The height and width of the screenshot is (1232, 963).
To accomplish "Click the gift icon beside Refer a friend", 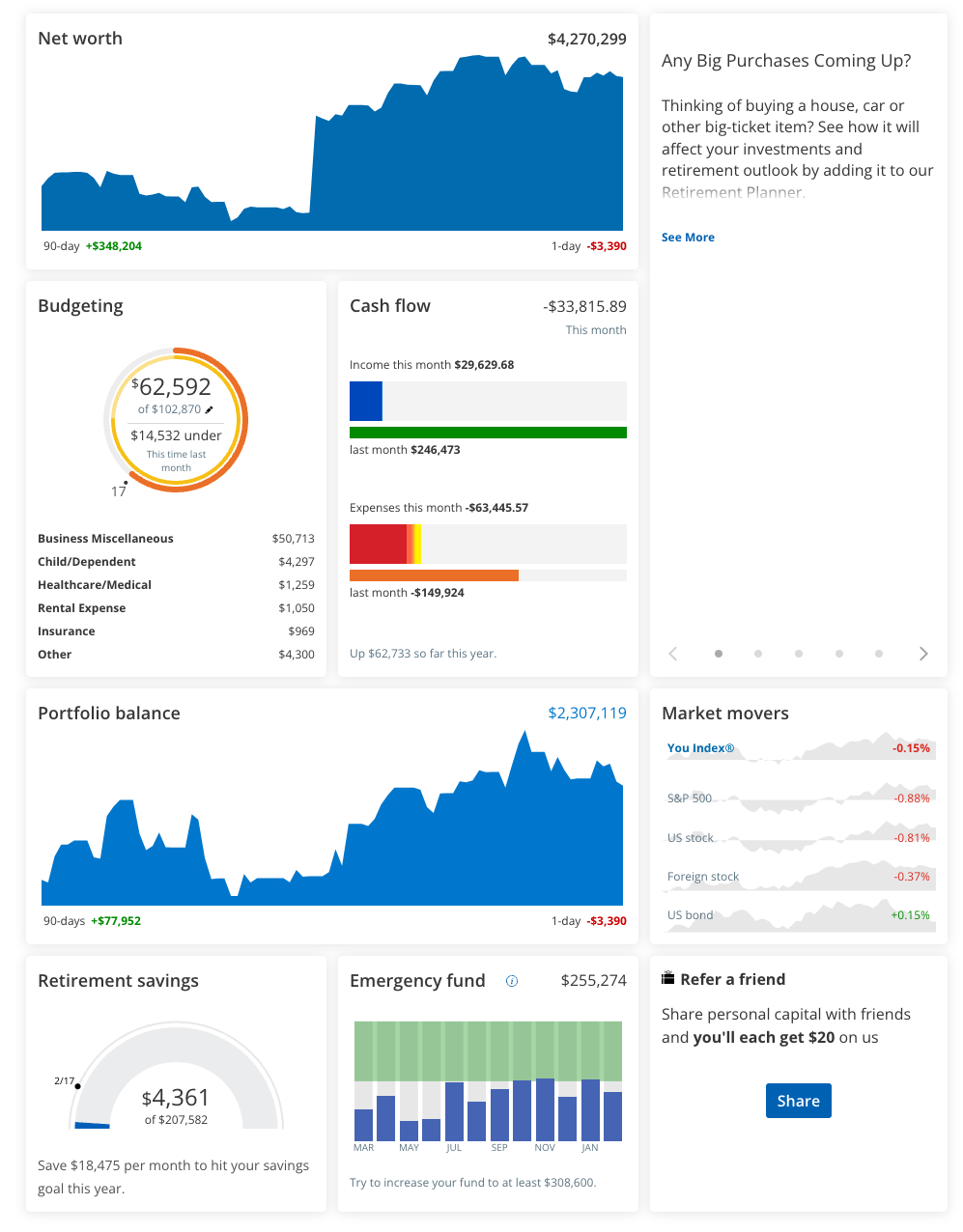I will [x=667, y=977].
